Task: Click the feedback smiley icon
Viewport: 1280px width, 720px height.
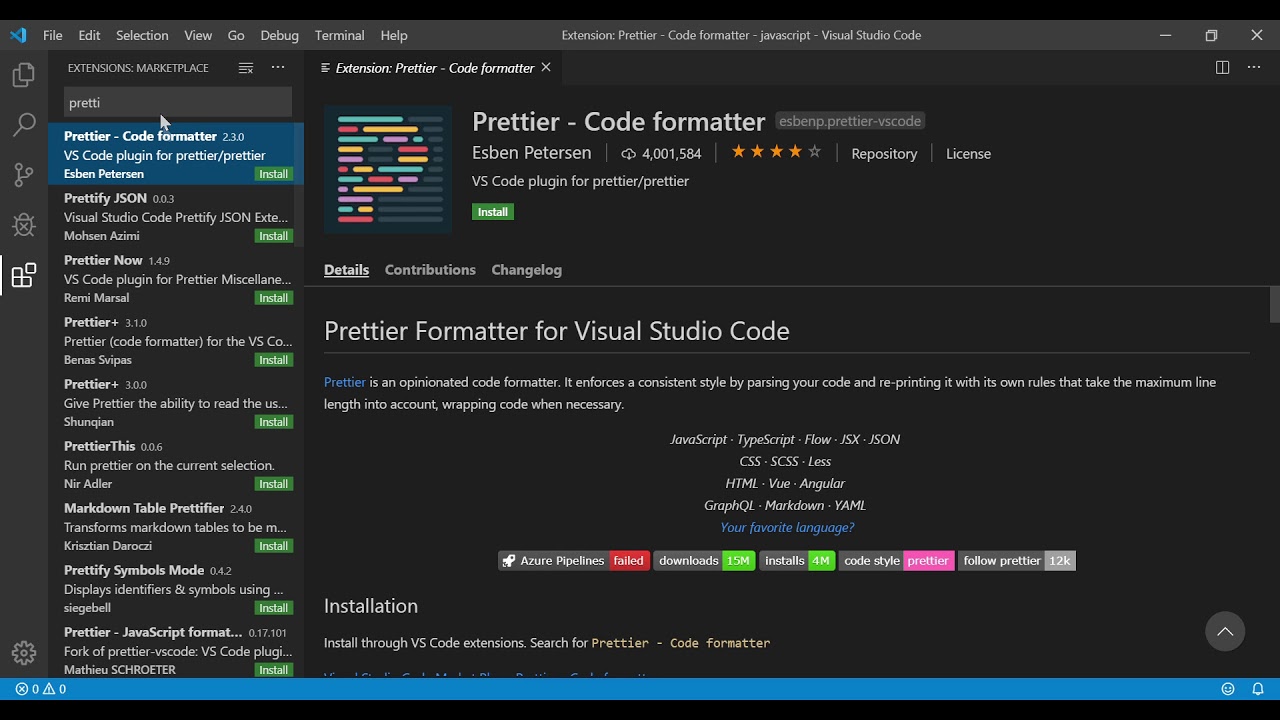Action: click(x=1228, y=689)
